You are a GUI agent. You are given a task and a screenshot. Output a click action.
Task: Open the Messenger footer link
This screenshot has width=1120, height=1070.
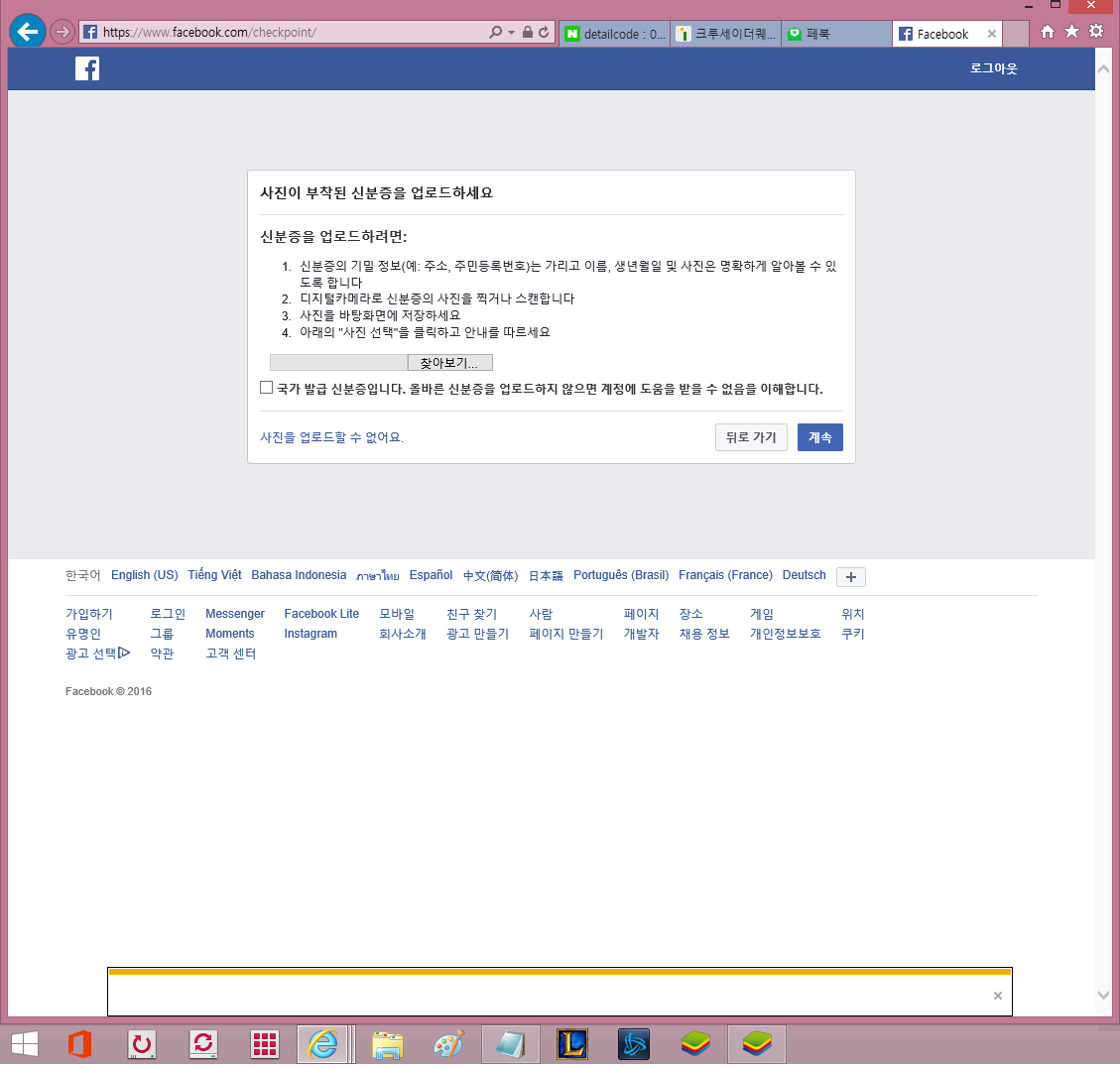pos(235,615)
